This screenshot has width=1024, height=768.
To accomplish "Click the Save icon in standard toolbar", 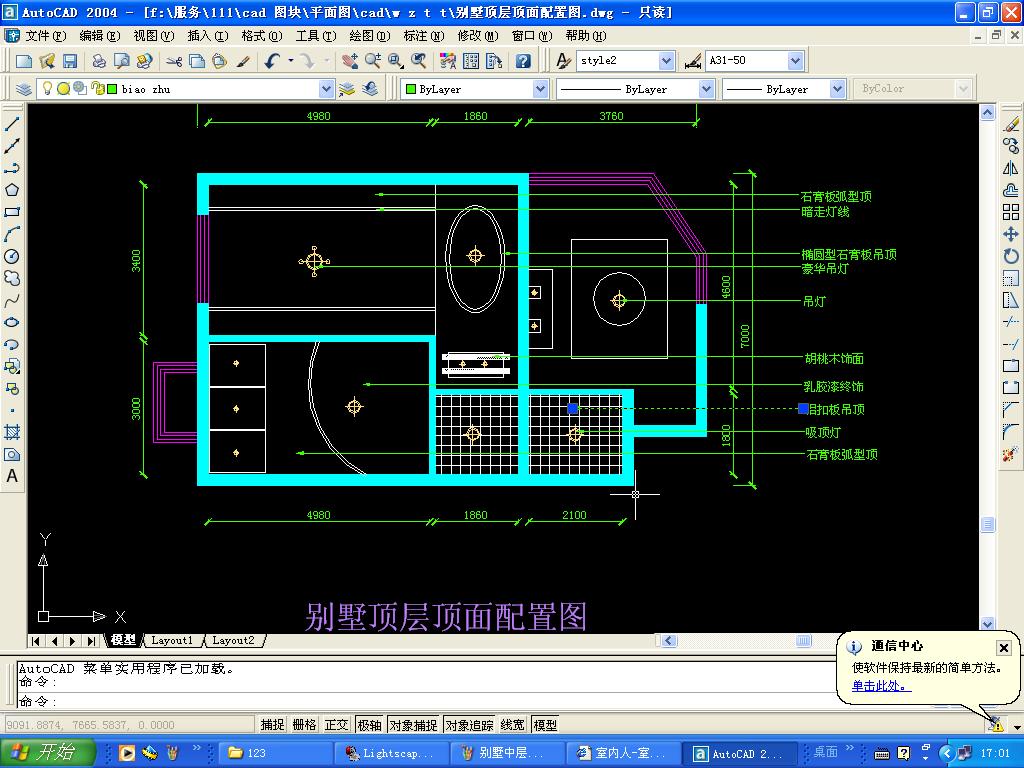I will 69,61.
